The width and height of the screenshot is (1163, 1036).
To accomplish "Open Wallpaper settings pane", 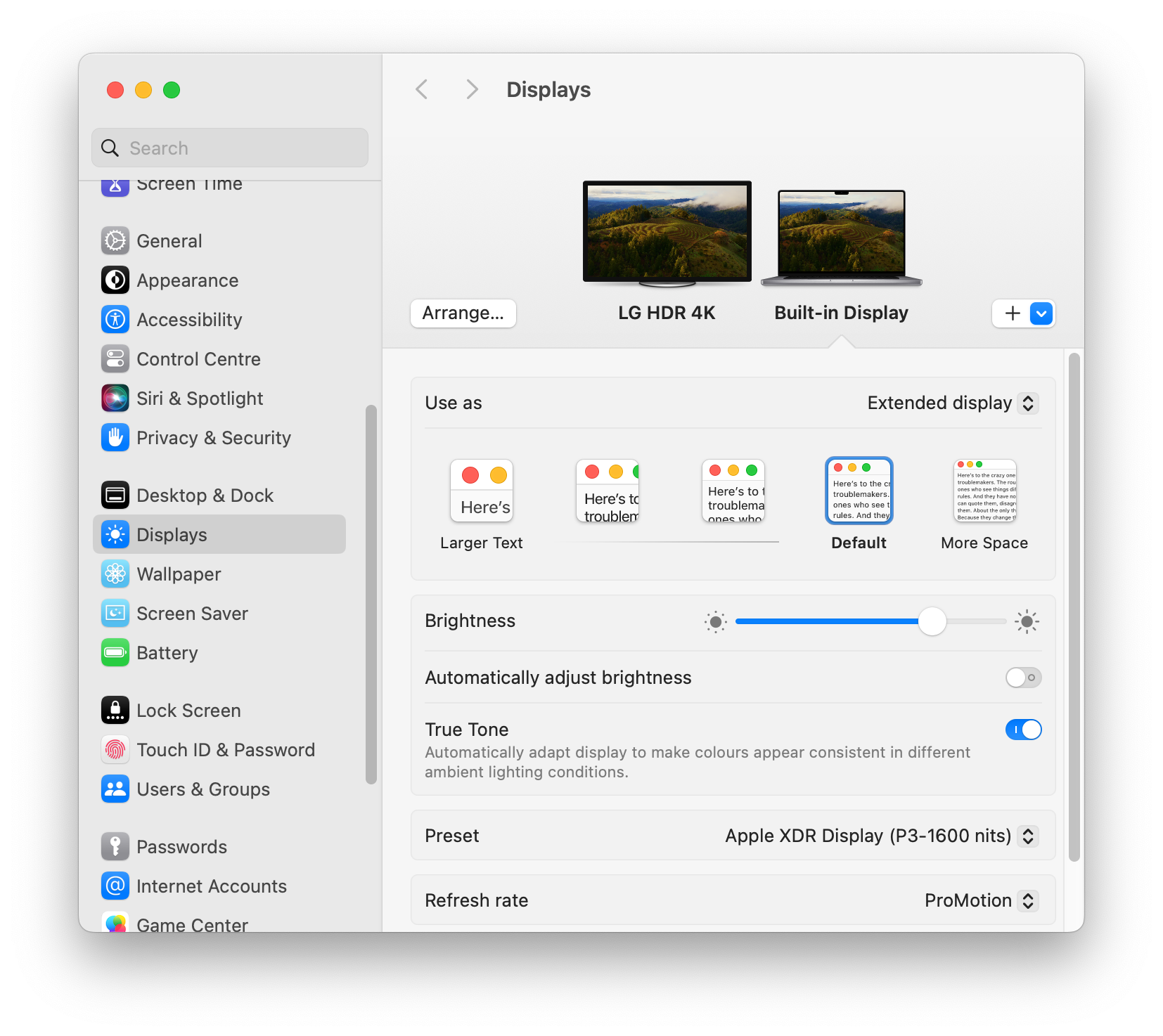I will [219, 574].
